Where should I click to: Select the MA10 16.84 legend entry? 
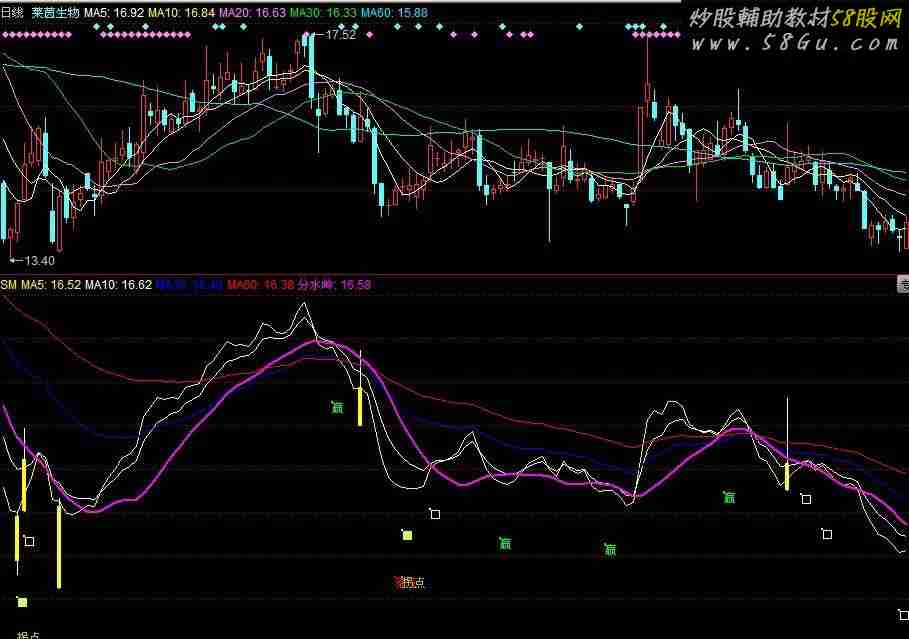coord(180,13)
